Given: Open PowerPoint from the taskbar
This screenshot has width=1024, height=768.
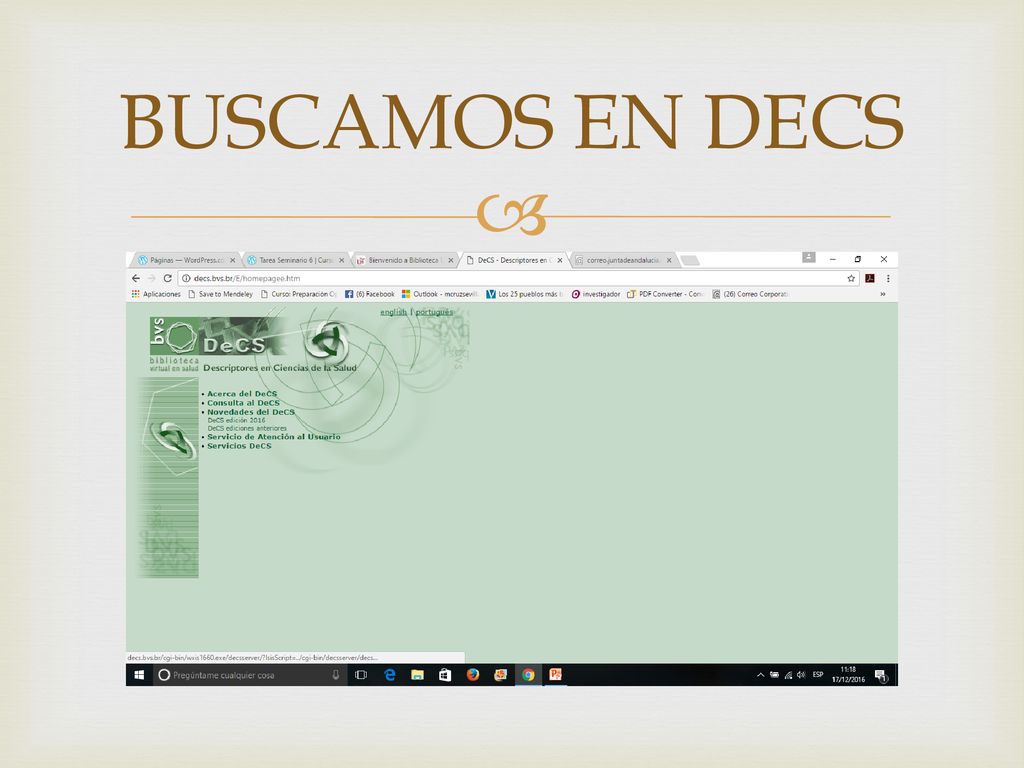Looking at the screenshot, I should 556,675.
